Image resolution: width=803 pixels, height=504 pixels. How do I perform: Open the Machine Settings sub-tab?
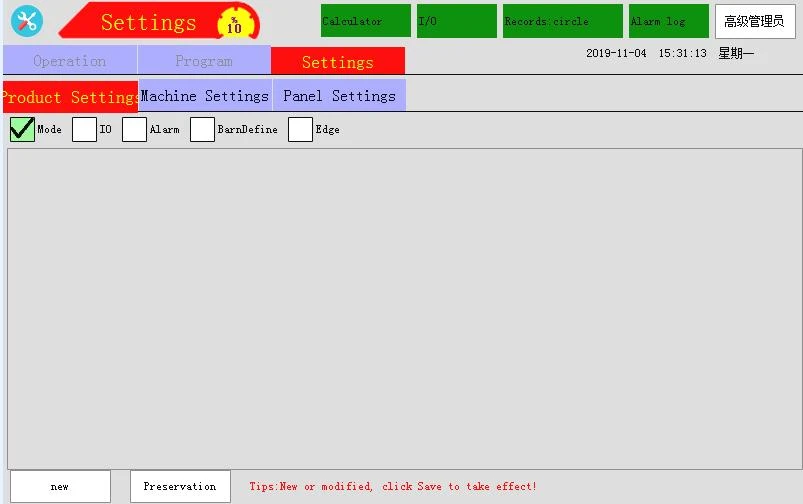205,95
